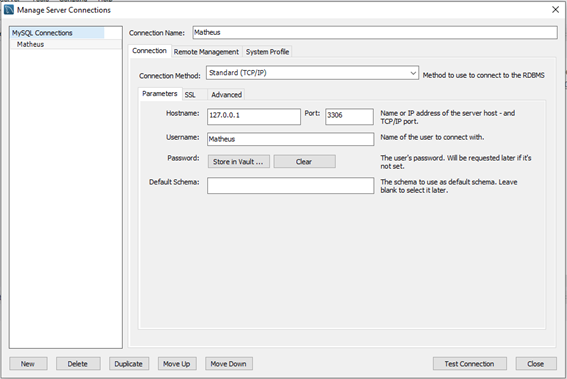Viewport: 567px width, 379px height.
Task: Click the Move Up button
Action: 177,364
